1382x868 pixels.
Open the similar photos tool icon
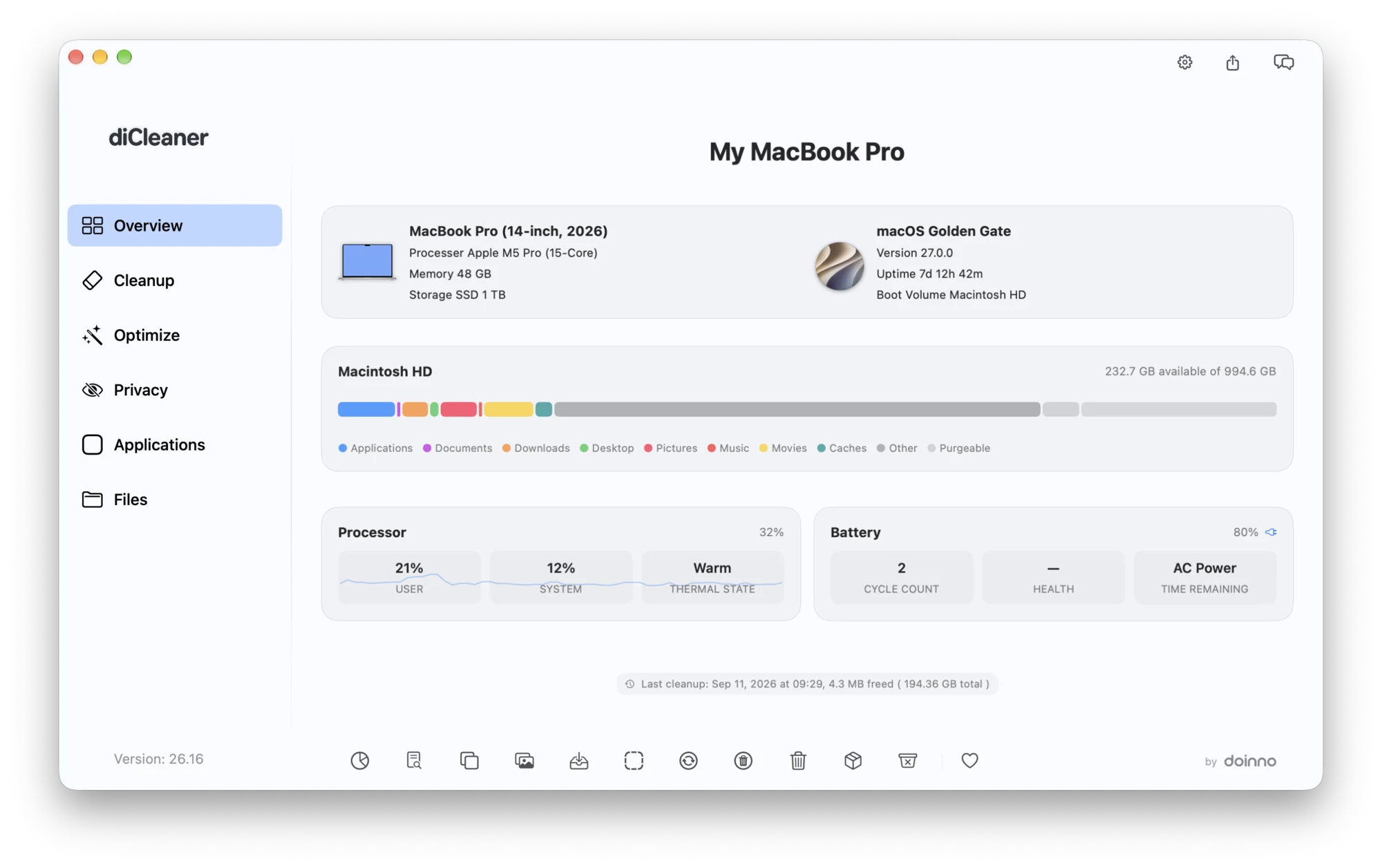(524, 760)
